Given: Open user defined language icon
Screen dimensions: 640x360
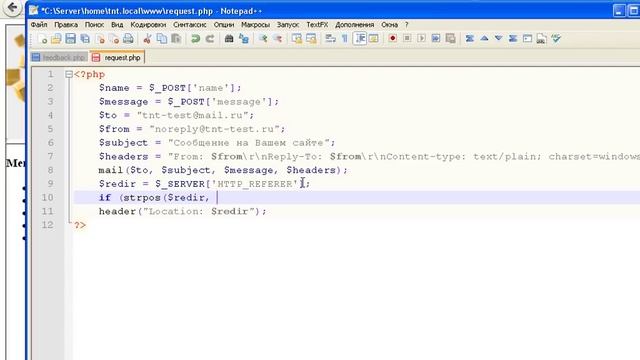Looking at the screenshot, I should coord(373,39).
